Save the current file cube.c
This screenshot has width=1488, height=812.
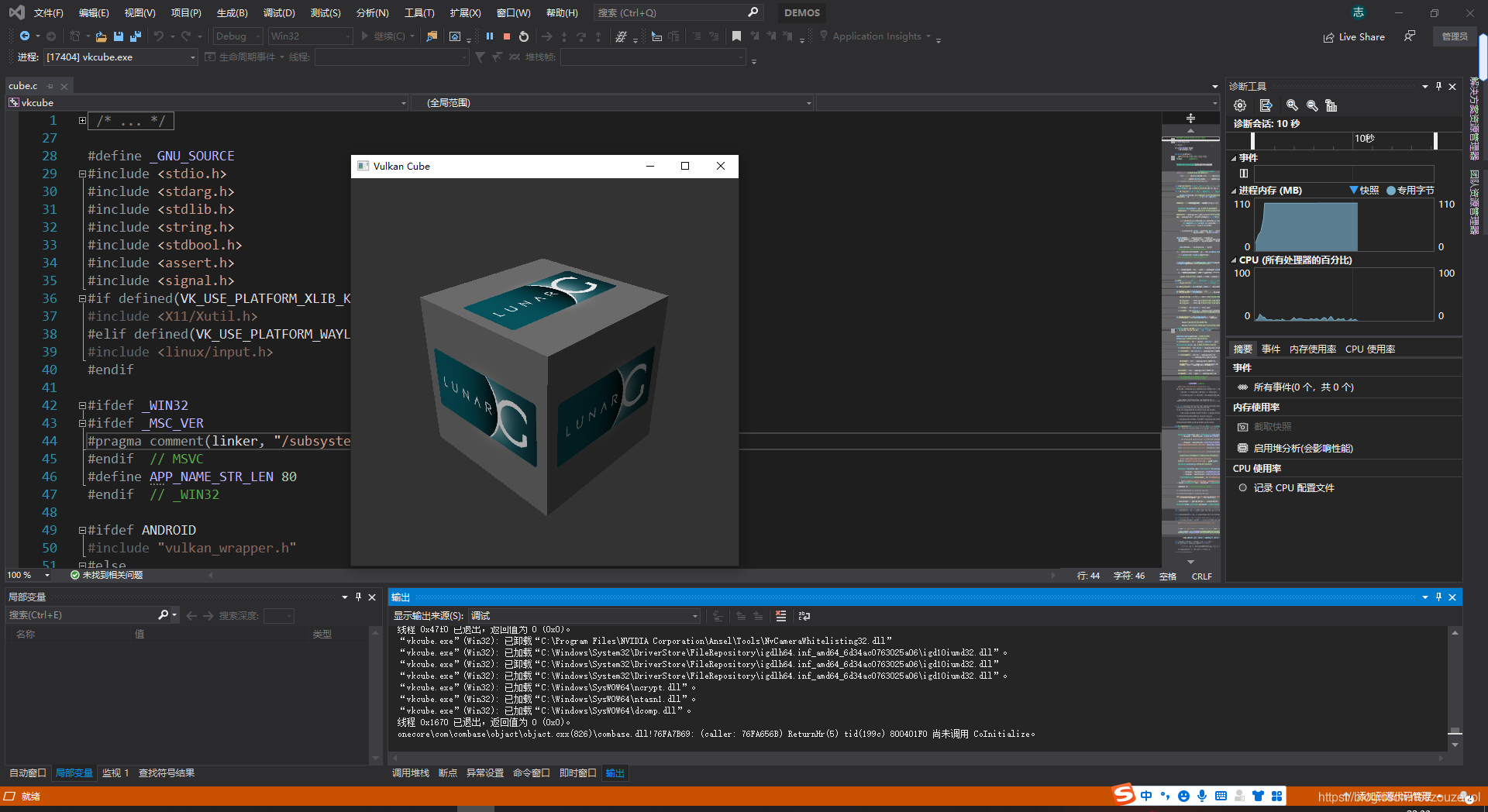point(119,36)
